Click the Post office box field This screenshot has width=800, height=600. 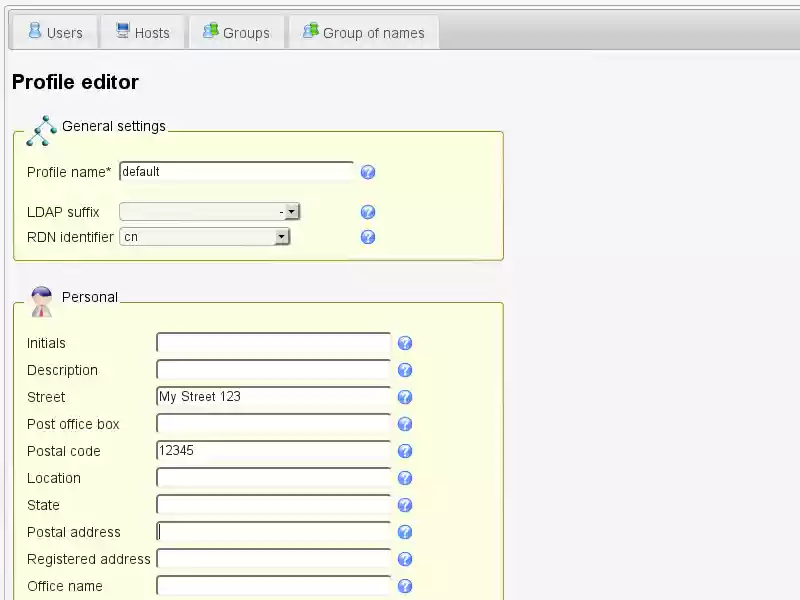272,424
